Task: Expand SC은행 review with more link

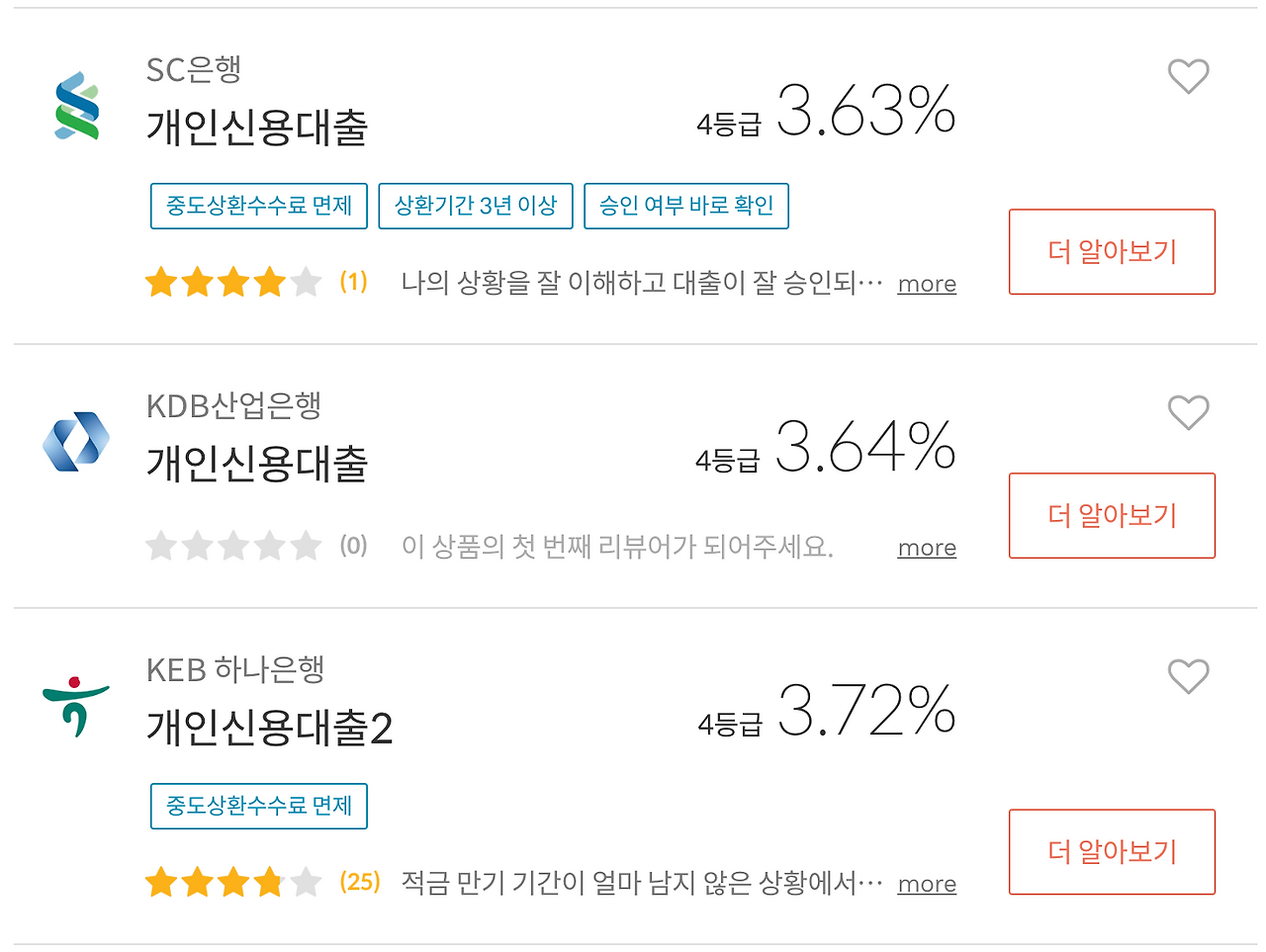Action: click(927, 284)
